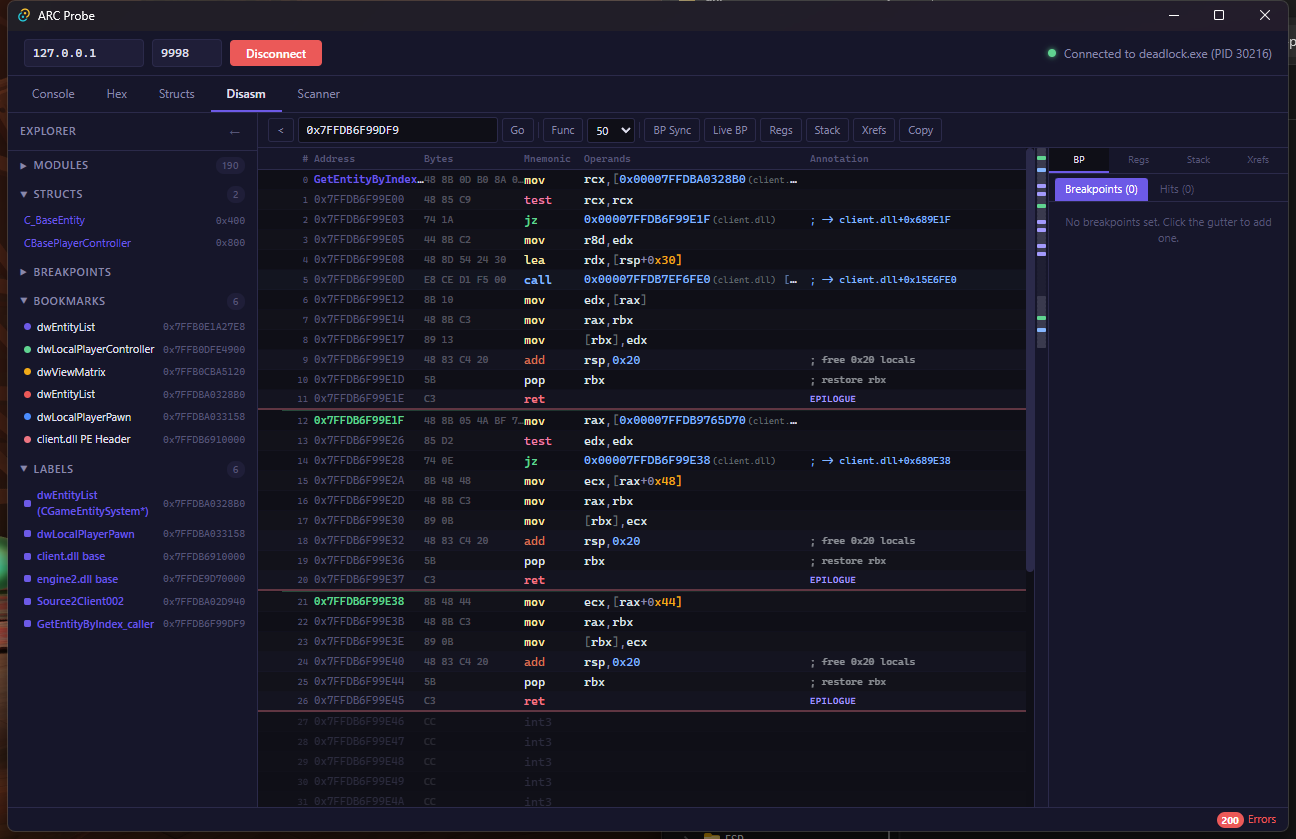Screen dimensions: 1296x839
Task: Click the purple dot beside dwEntityList bookmark
Action: coord(27,327)
